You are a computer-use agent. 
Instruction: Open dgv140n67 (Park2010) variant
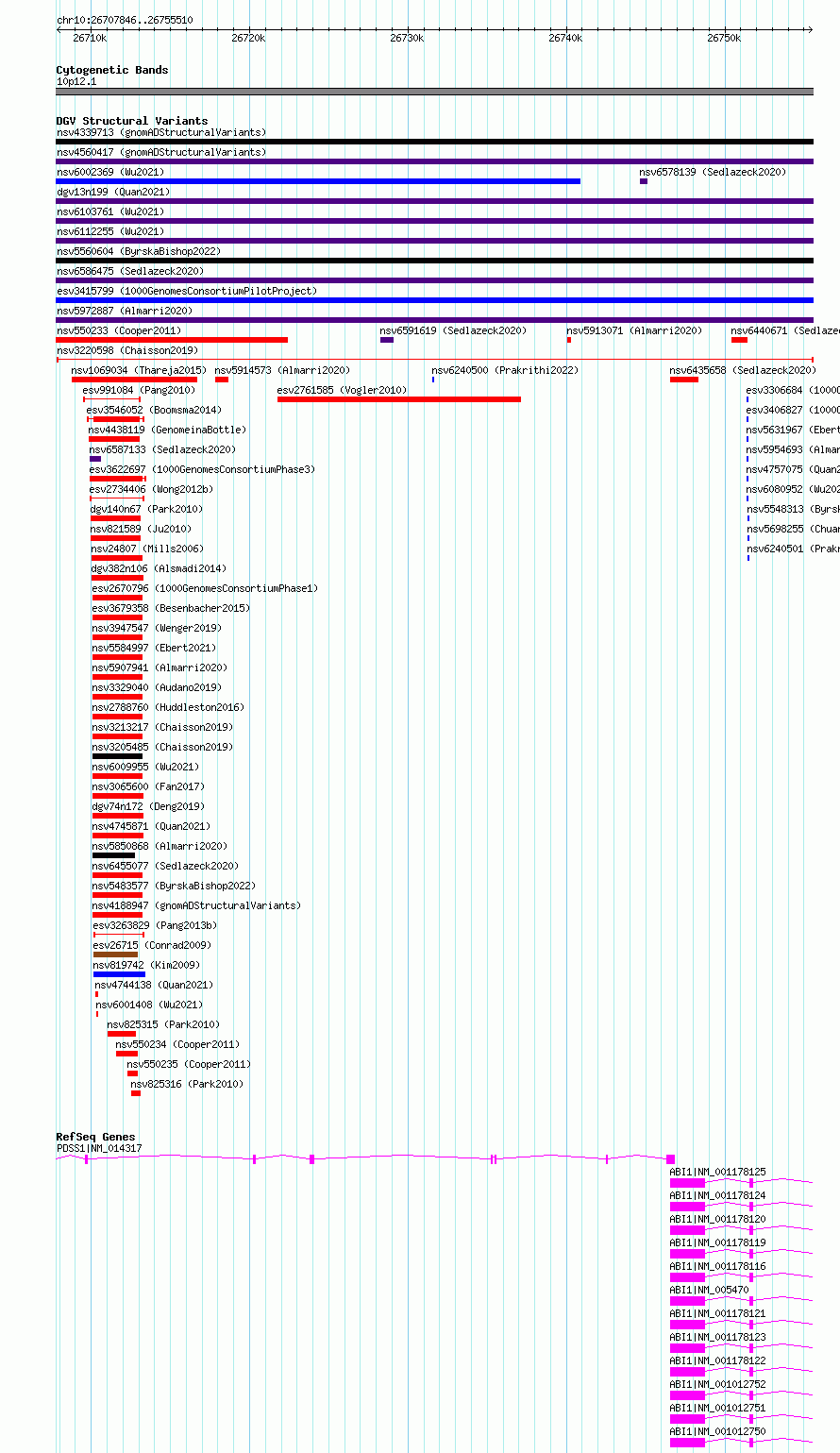(x=146, y=509)
